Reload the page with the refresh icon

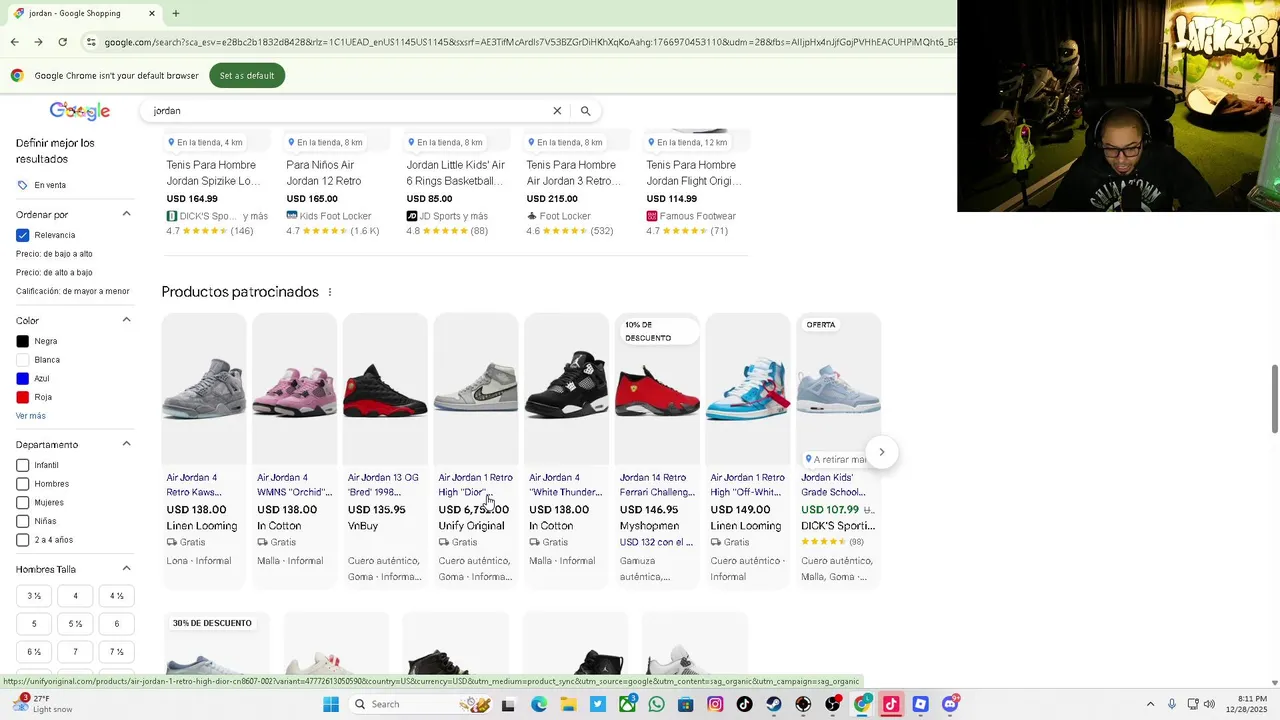click(62, 42)
